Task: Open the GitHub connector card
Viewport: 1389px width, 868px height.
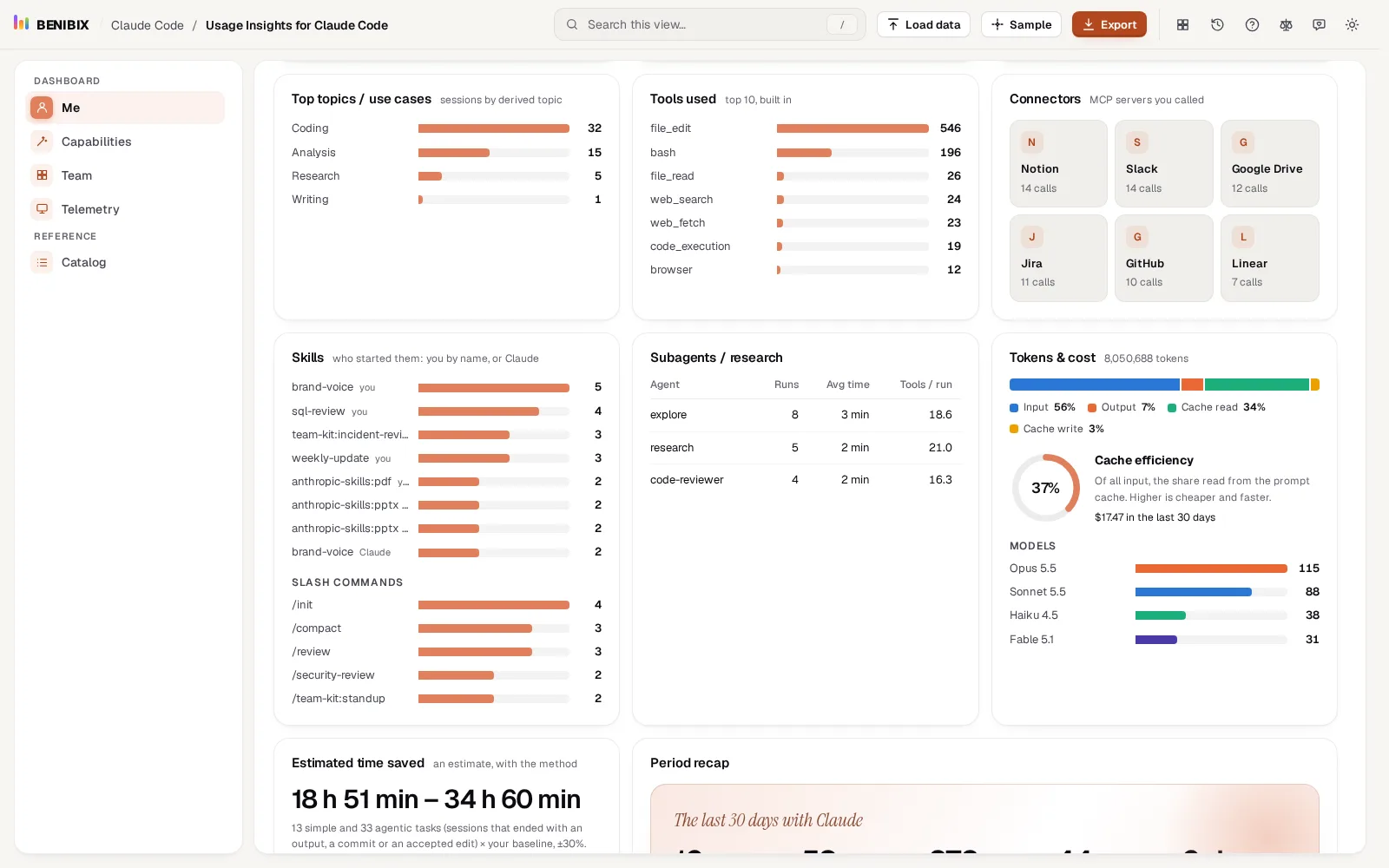Action: (1163, 258)
